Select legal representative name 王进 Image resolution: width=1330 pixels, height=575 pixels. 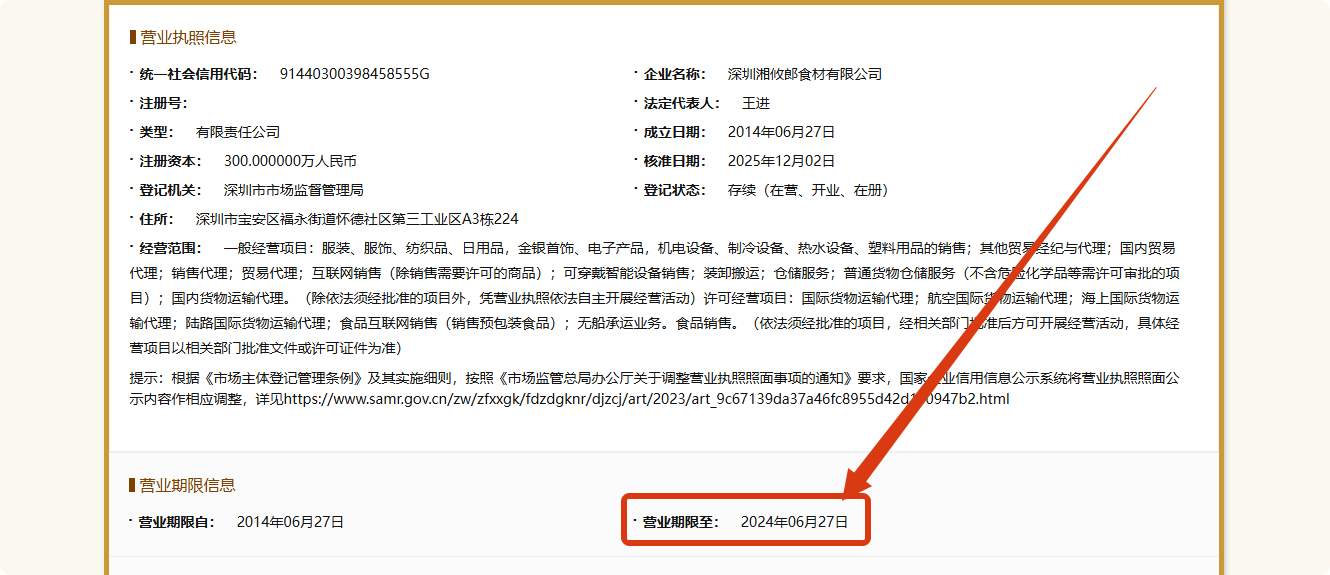click(x=756, y=103)
